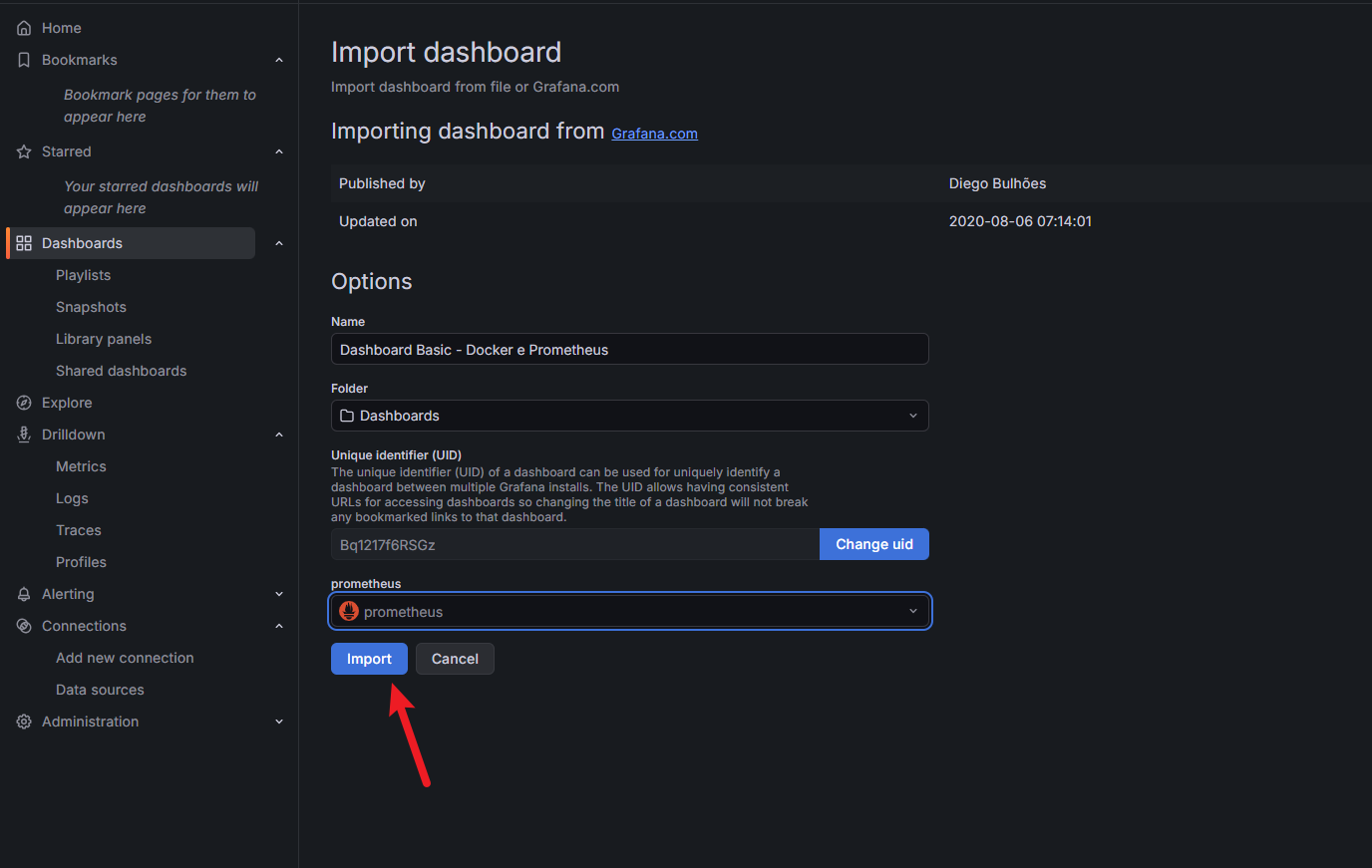Click the Import button
The width and height of the screenshot is (1372, 868).
(369, 659)
